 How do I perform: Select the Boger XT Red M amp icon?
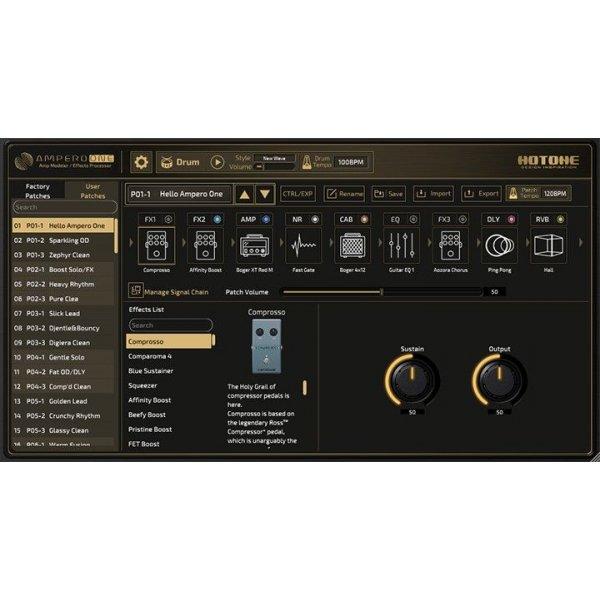coord(252,245)
